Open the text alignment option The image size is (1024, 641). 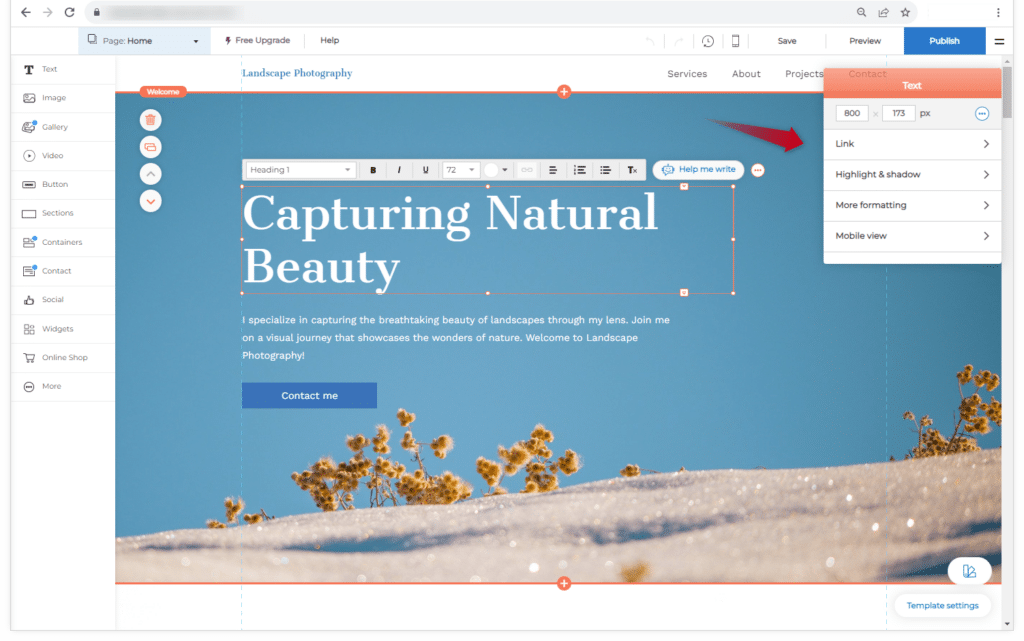click(x=553, y=170)
